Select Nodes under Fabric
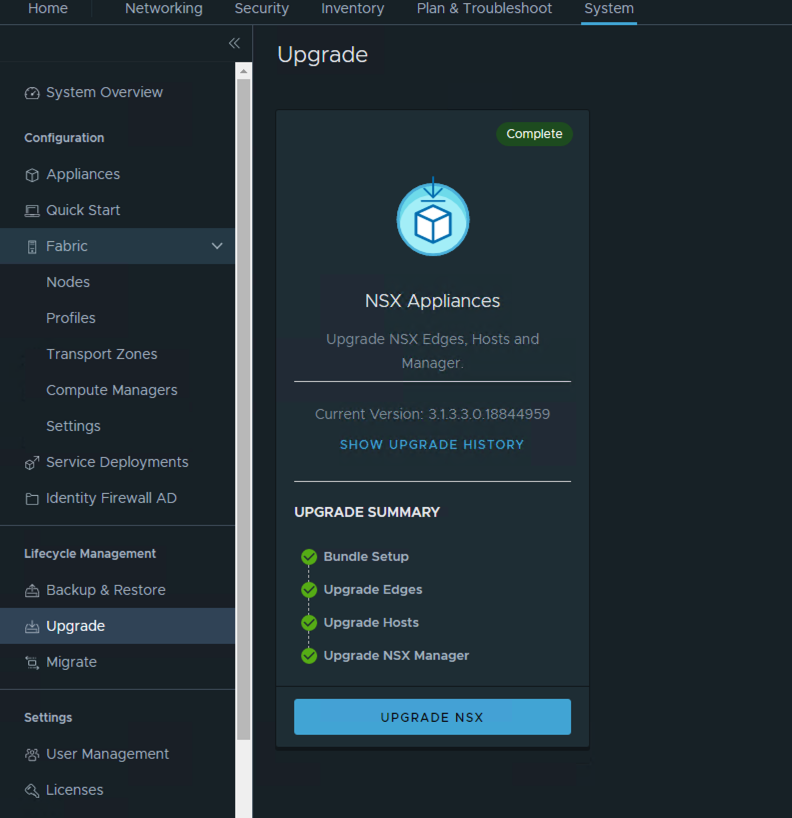792x818 pixels. [x=68, y=282]
